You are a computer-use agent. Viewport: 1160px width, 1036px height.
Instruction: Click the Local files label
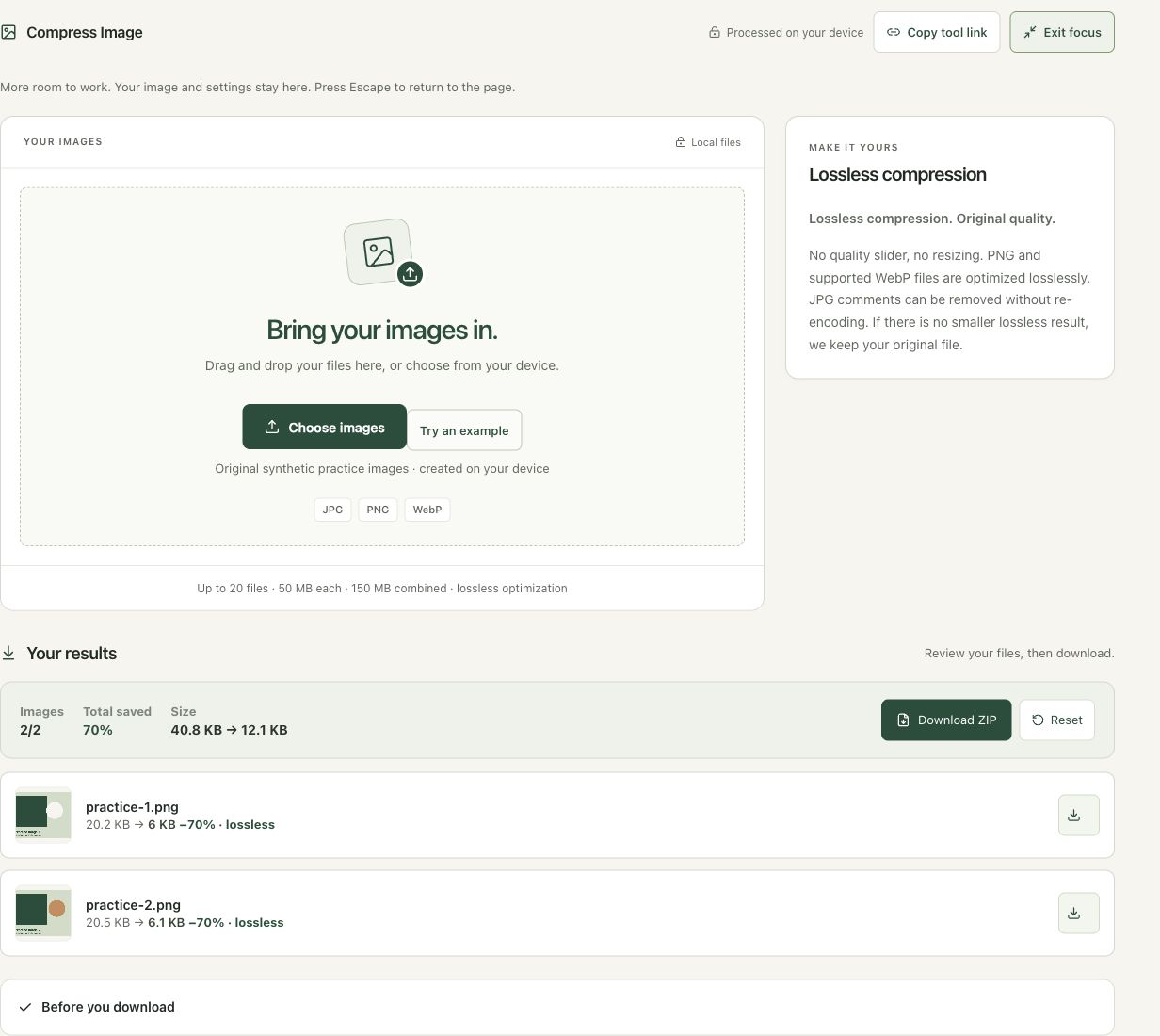point(716,142)
